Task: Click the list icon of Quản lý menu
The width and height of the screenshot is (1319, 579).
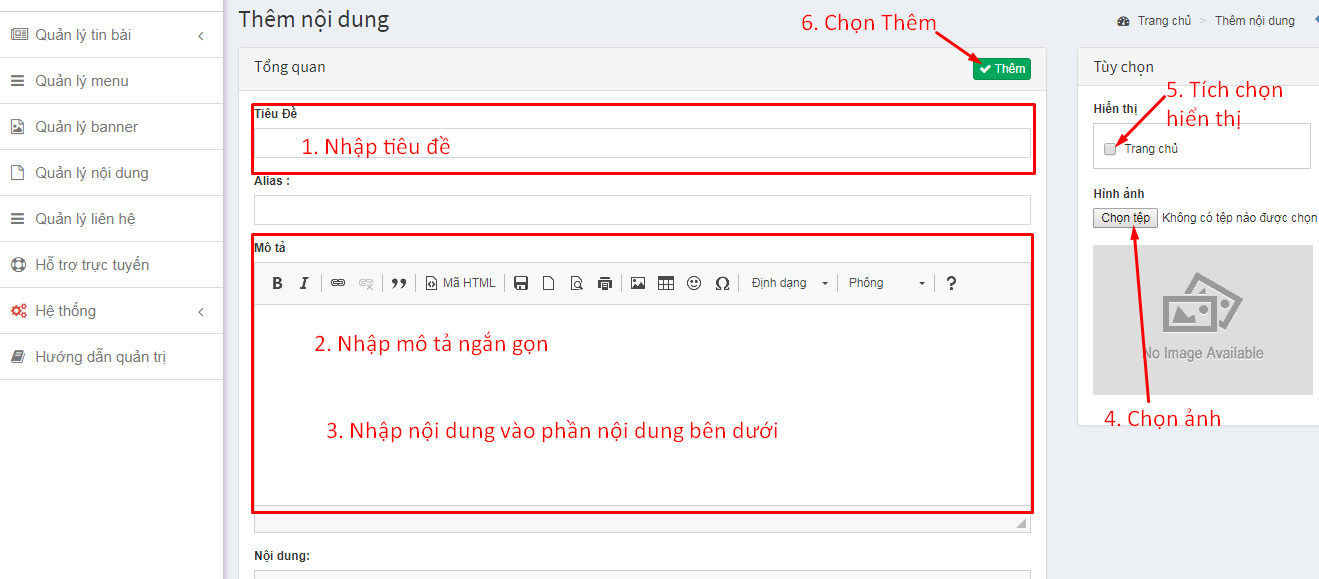Action: click(x=17, y=81)
